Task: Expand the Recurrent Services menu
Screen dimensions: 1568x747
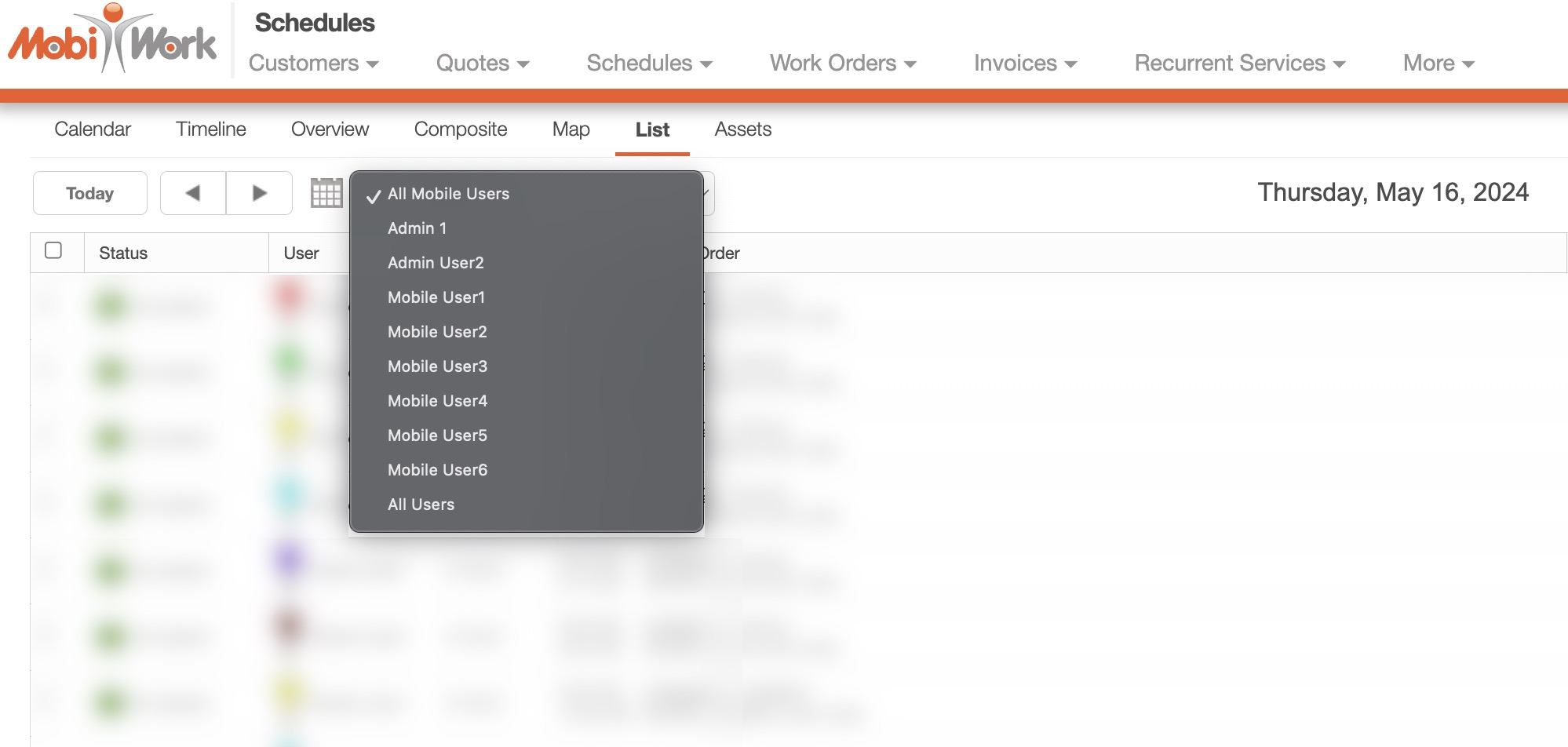Action: (1239, 64)
